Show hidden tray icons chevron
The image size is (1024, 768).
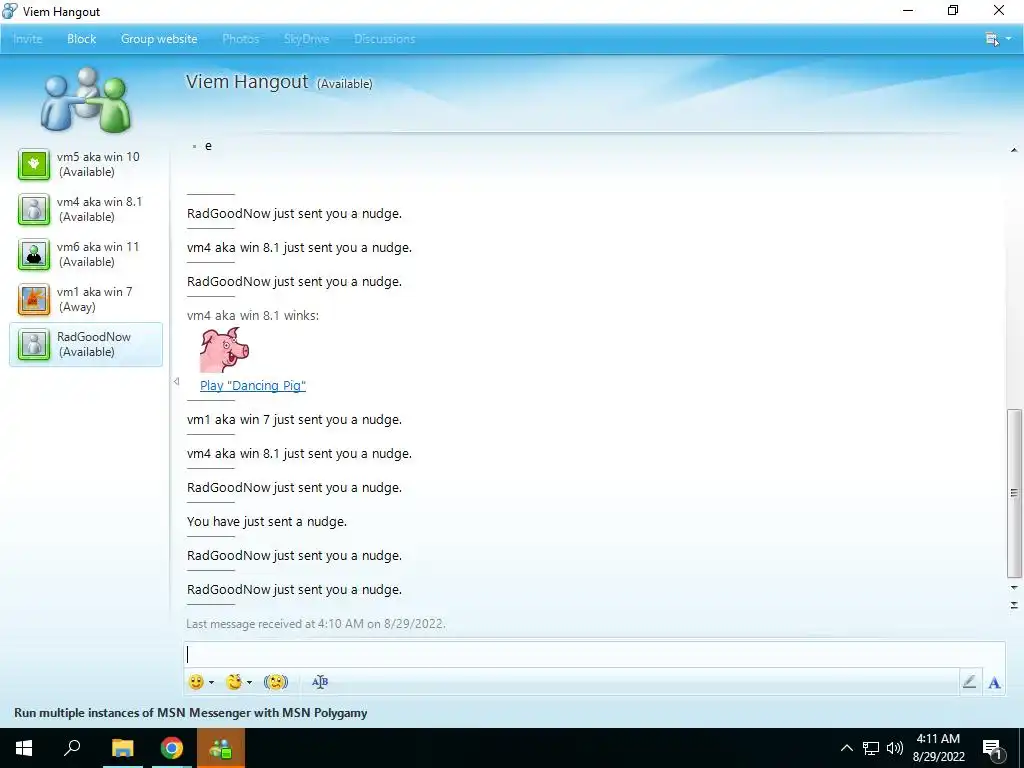tap(846, 748)
